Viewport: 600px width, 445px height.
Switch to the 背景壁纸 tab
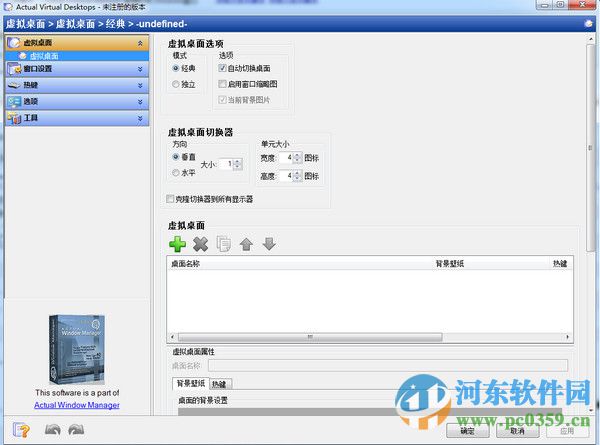point(191,383)
